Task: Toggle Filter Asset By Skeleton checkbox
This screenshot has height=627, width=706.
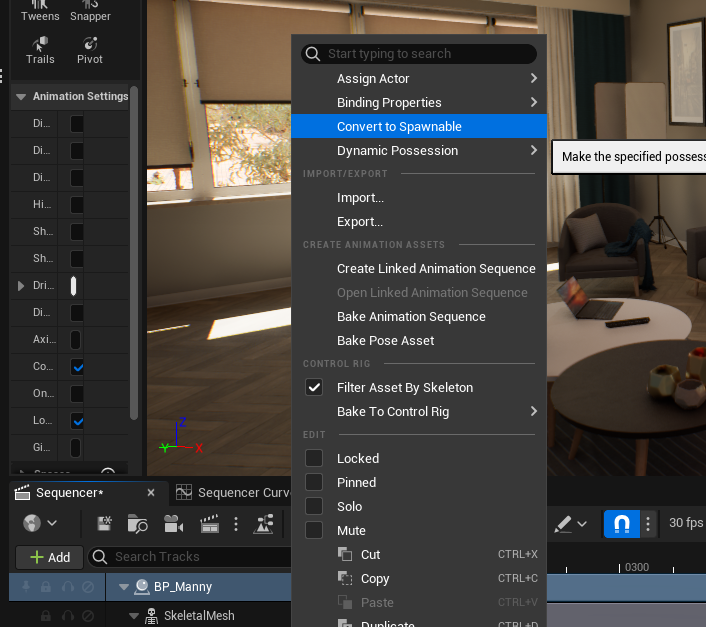Action: point(314,387)
